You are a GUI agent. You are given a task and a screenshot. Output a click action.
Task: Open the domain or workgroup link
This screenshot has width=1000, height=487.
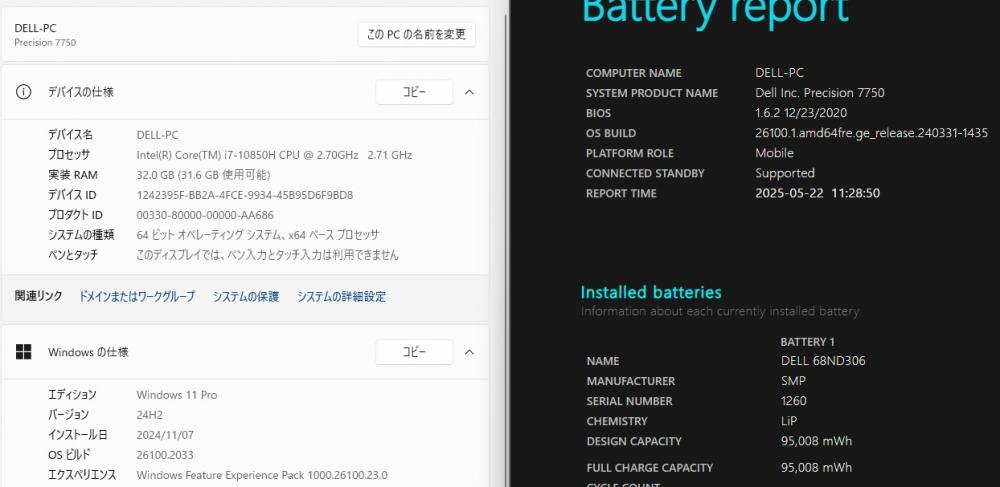136,296
